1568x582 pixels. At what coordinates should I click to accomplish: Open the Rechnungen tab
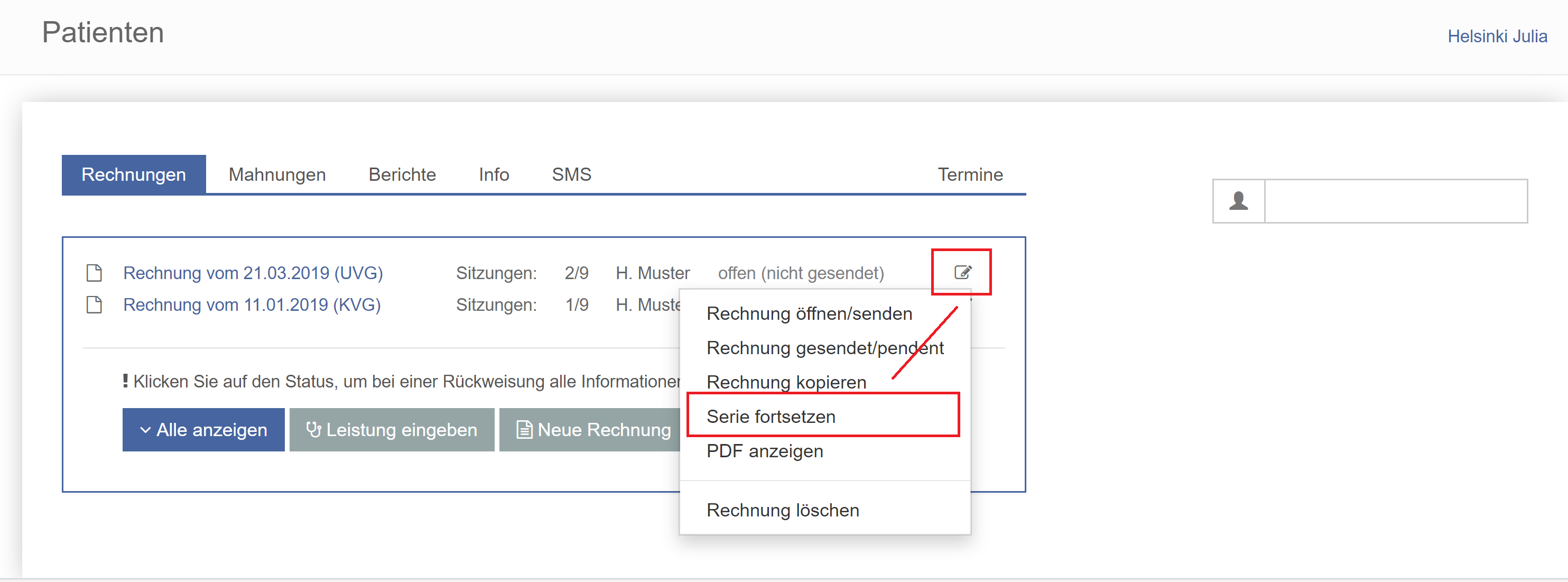[134, 174]
